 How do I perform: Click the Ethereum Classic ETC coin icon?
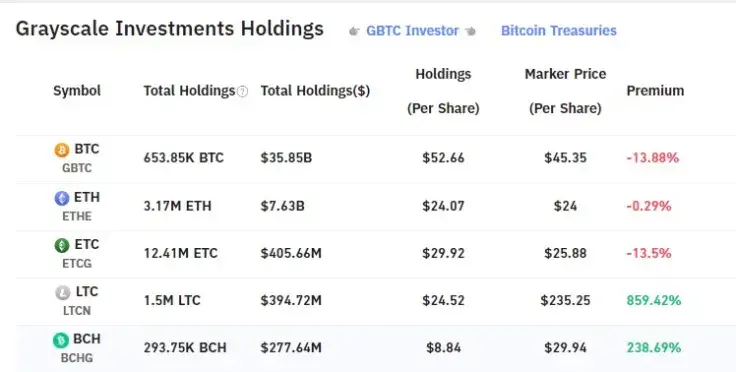click(x=62, y=245)
